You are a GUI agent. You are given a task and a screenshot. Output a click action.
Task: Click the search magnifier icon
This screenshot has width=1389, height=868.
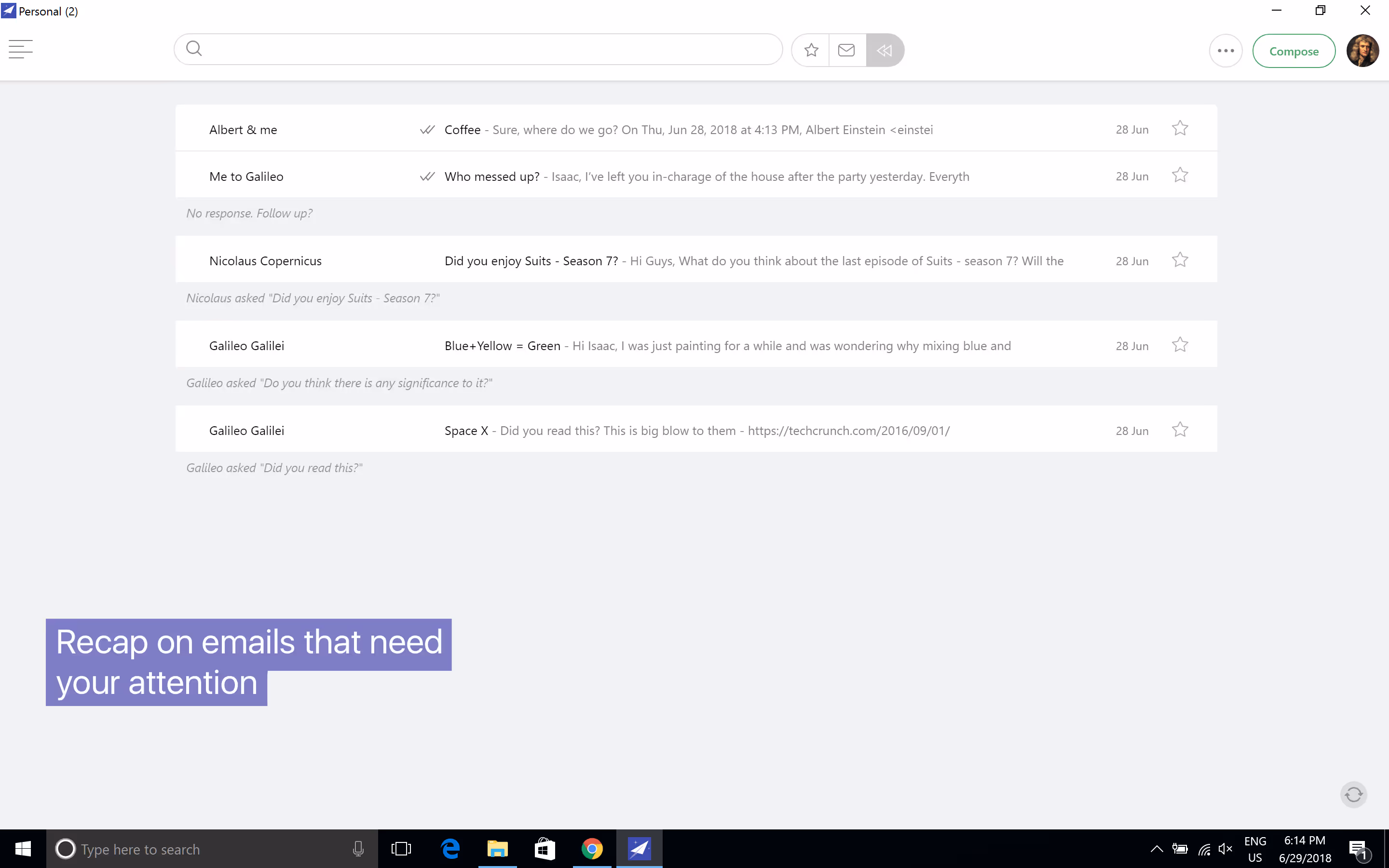(194, 49)
